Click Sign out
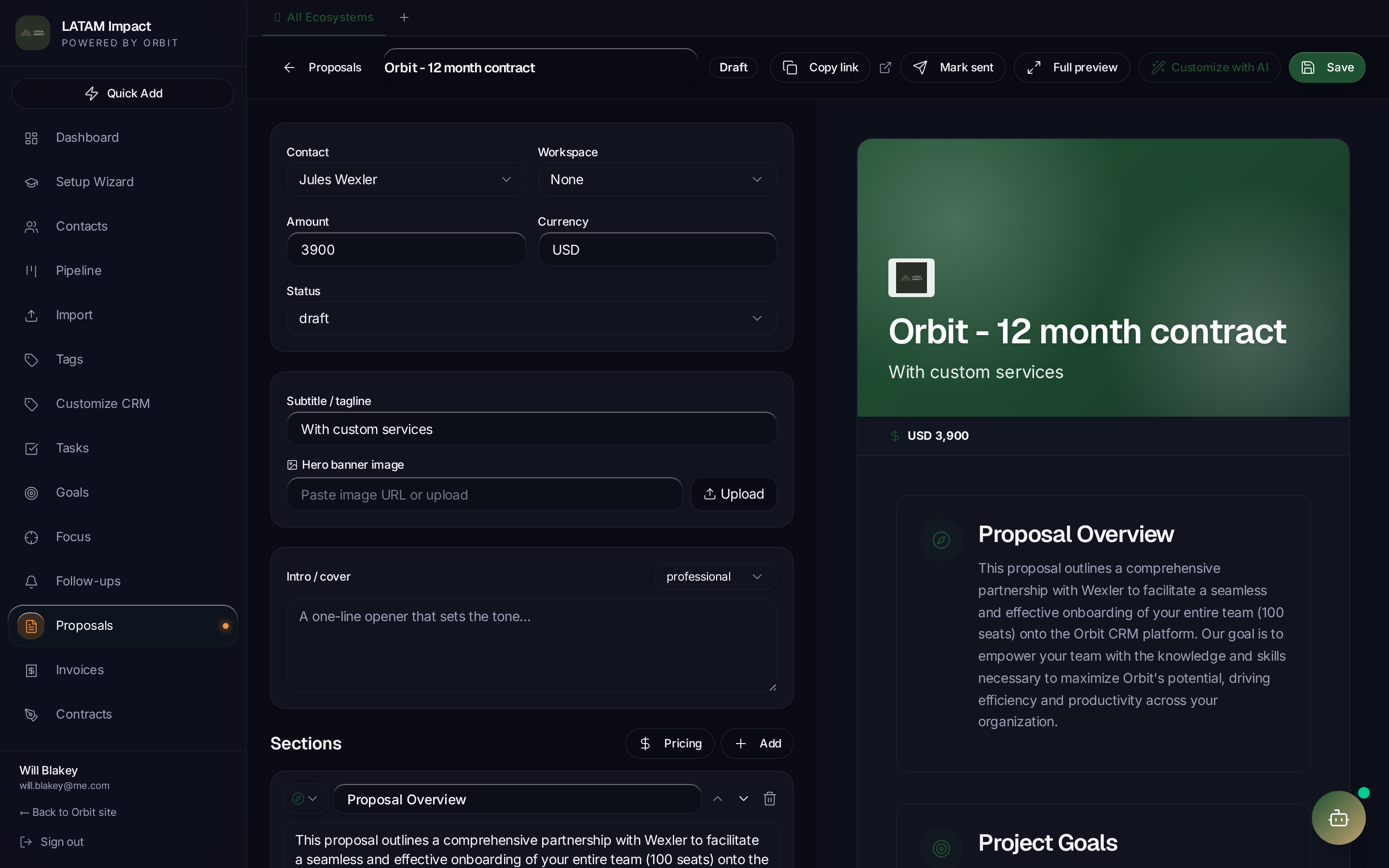 click(x=52, y=841)
